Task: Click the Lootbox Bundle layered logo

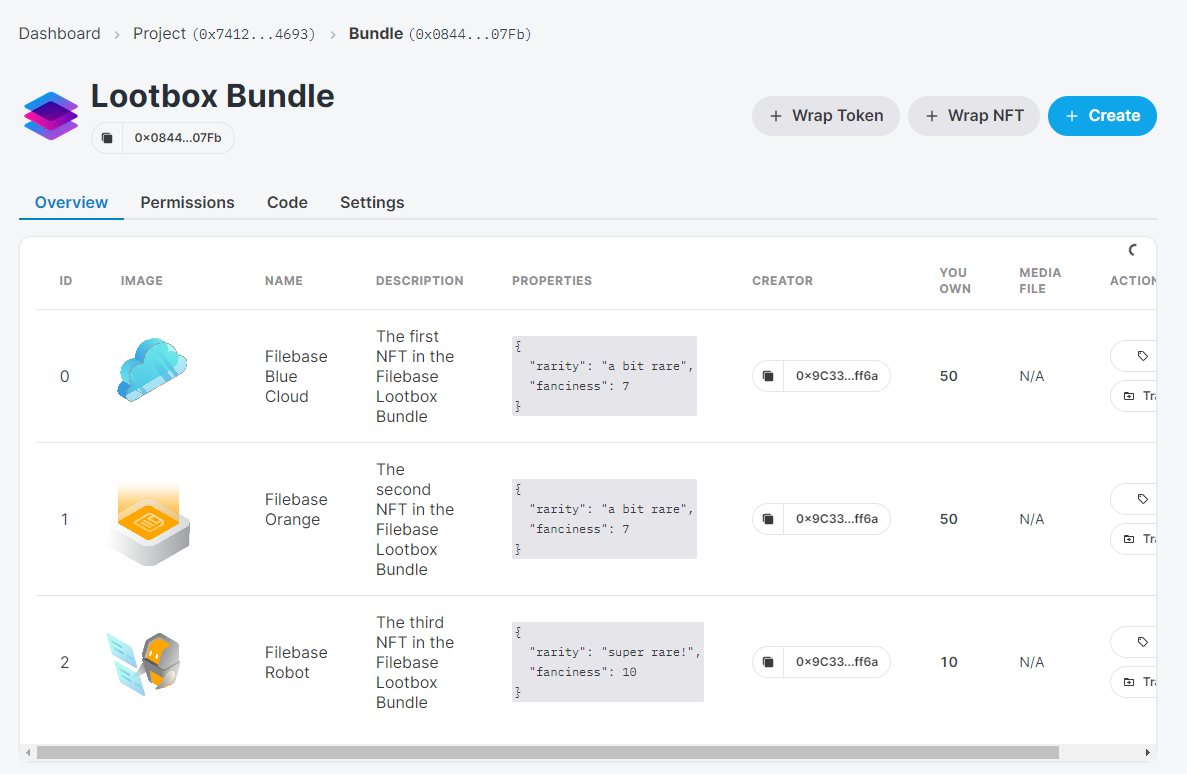Action: (51, 116)
